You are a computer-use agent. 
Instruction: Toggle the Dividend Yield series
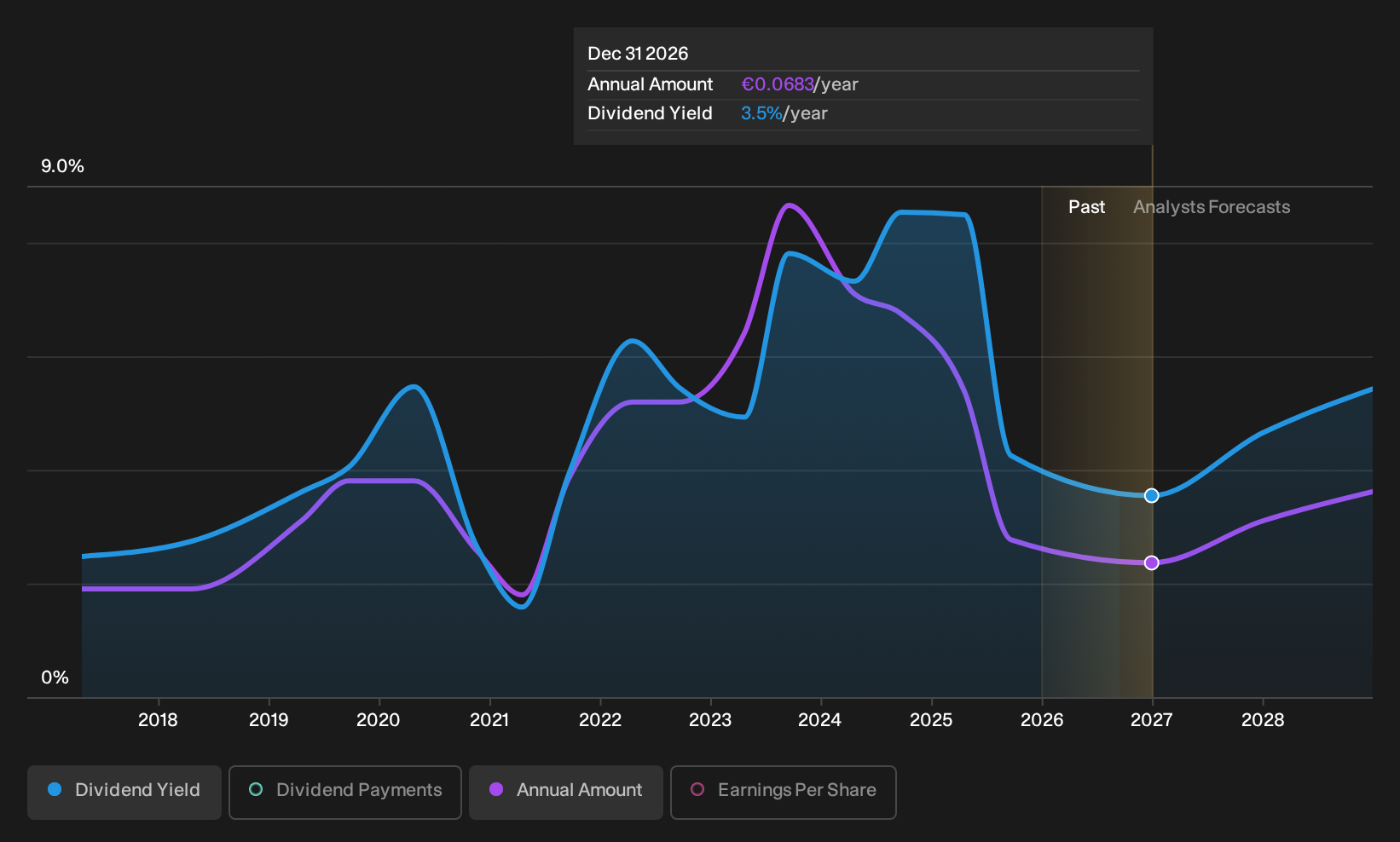pos(124,792)
